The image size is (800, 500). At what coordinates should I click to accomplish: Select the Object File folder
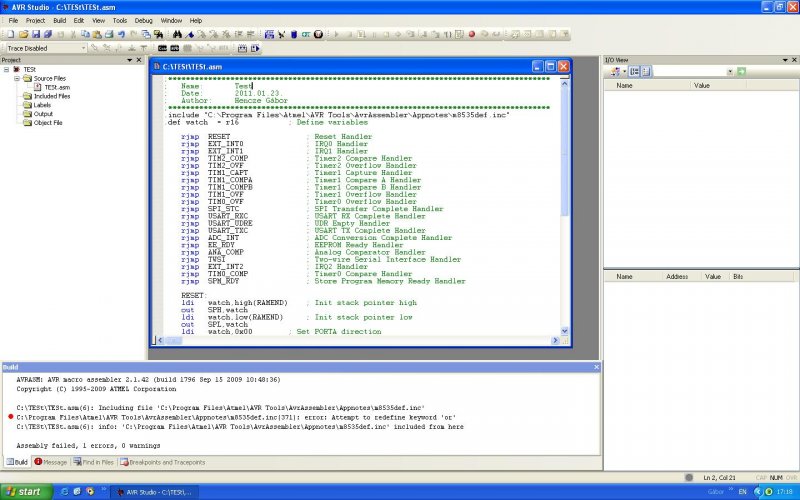click(48, 123)
